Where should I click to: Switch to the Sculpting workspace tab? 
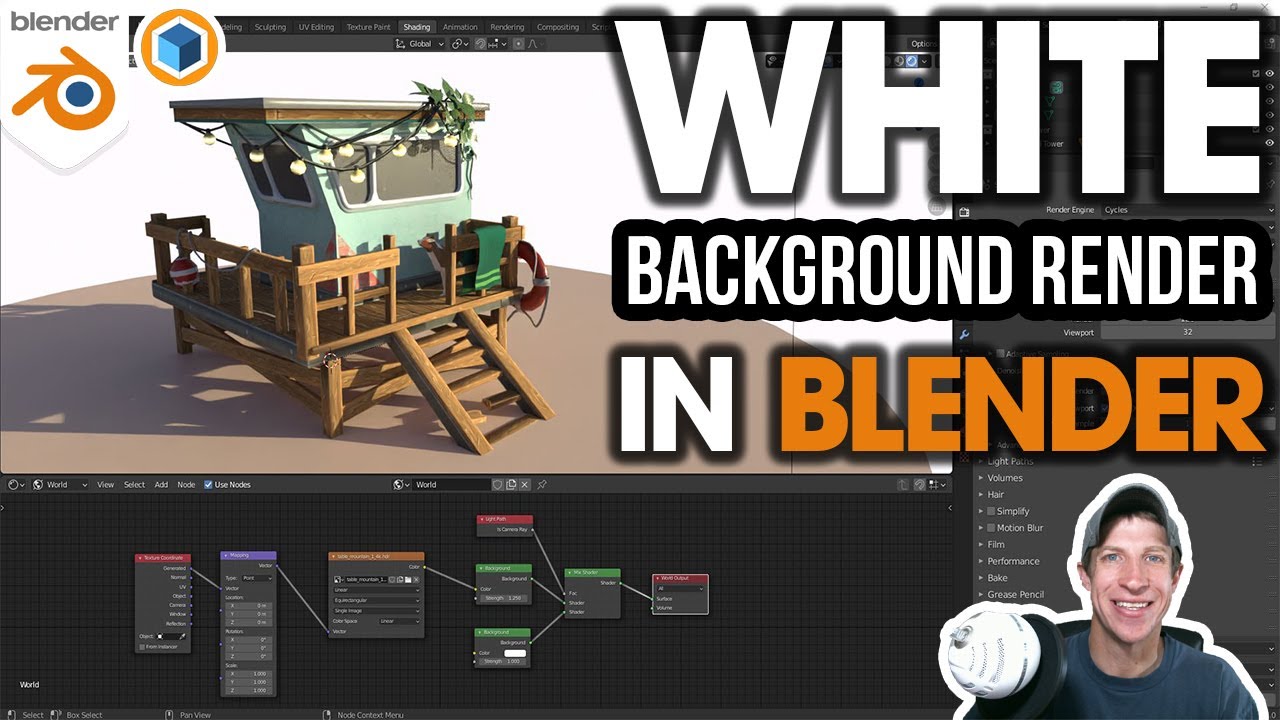pos(270,27)
